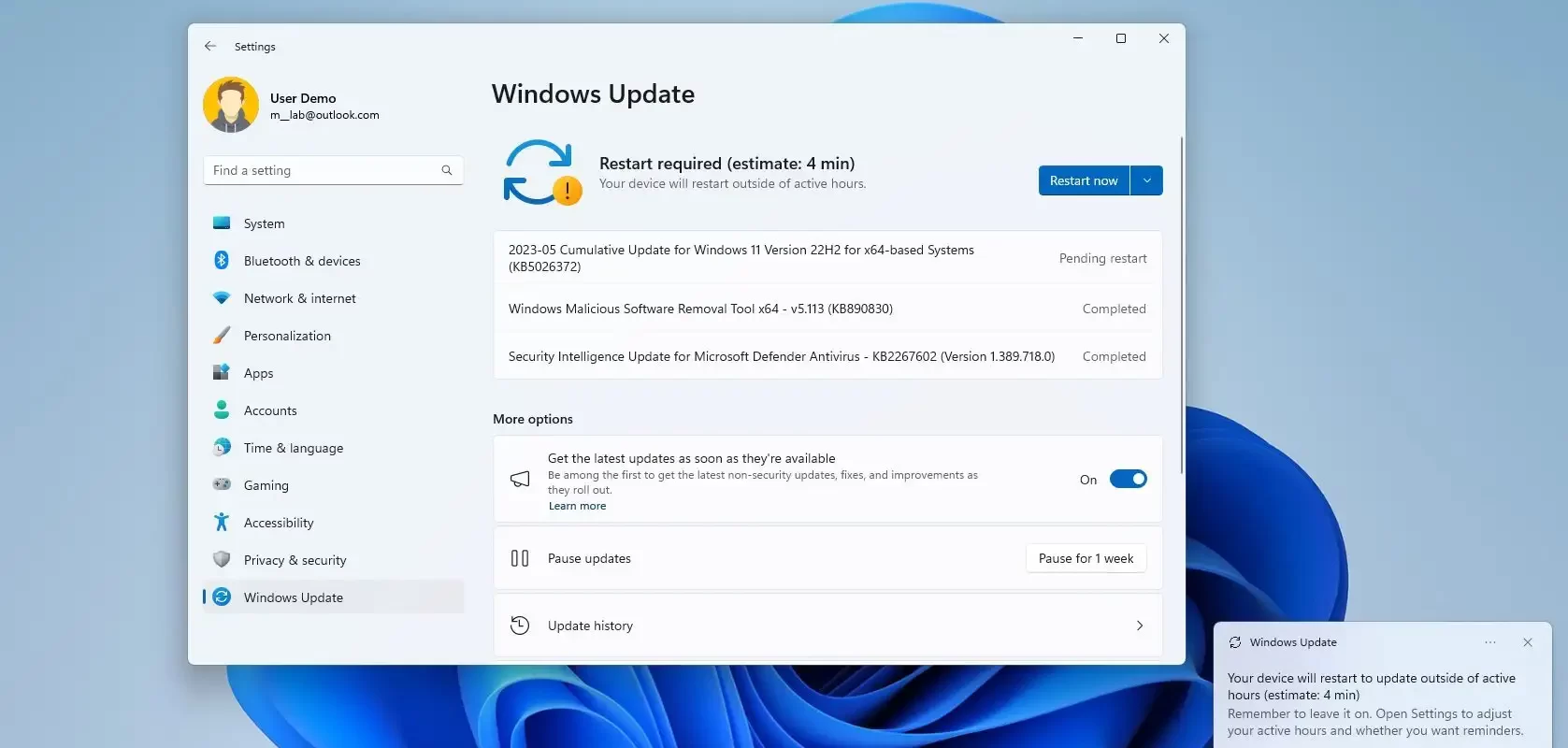The width and height of the screenshot is (1568, 748).
Task: Click the KB5026372 cumulative update entry
Action: (827, 258)
